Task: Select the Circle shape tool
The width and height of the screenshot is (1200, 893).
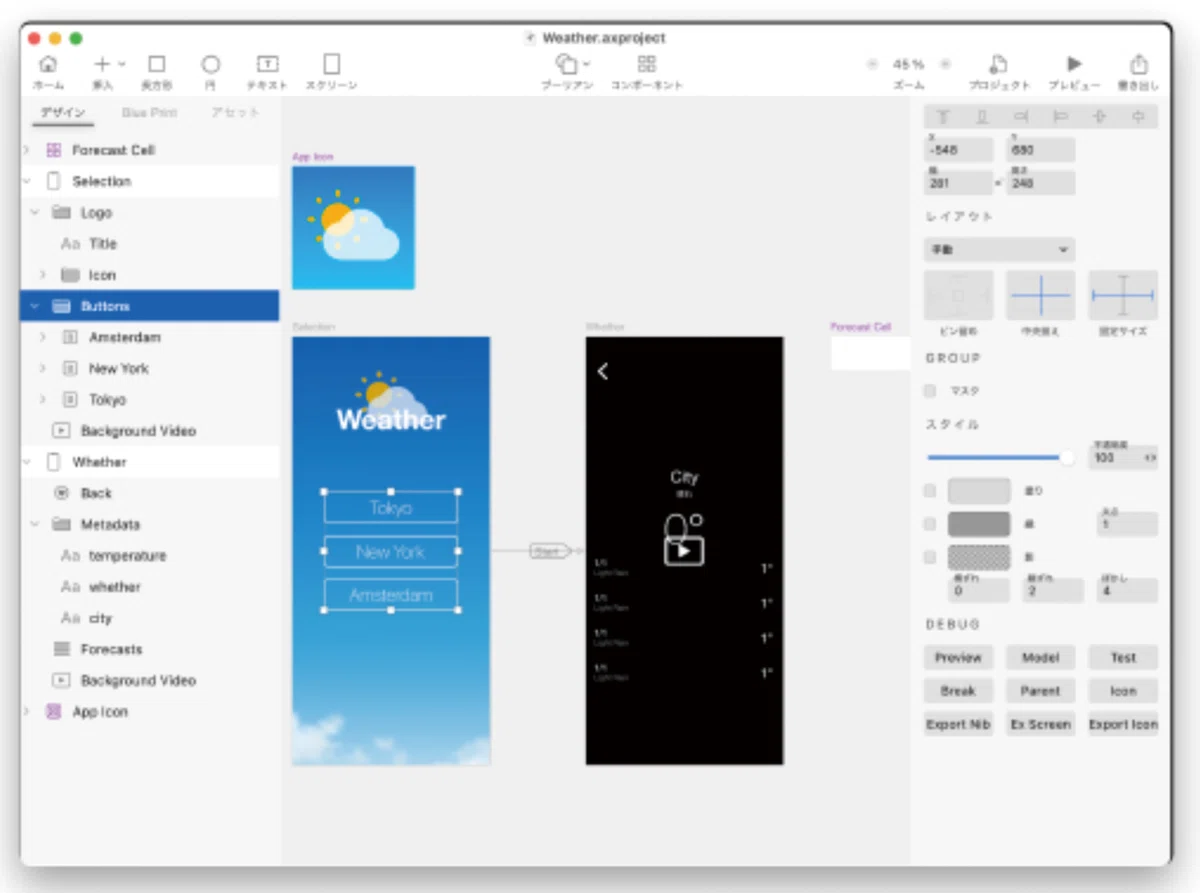Action: point(210,65)
